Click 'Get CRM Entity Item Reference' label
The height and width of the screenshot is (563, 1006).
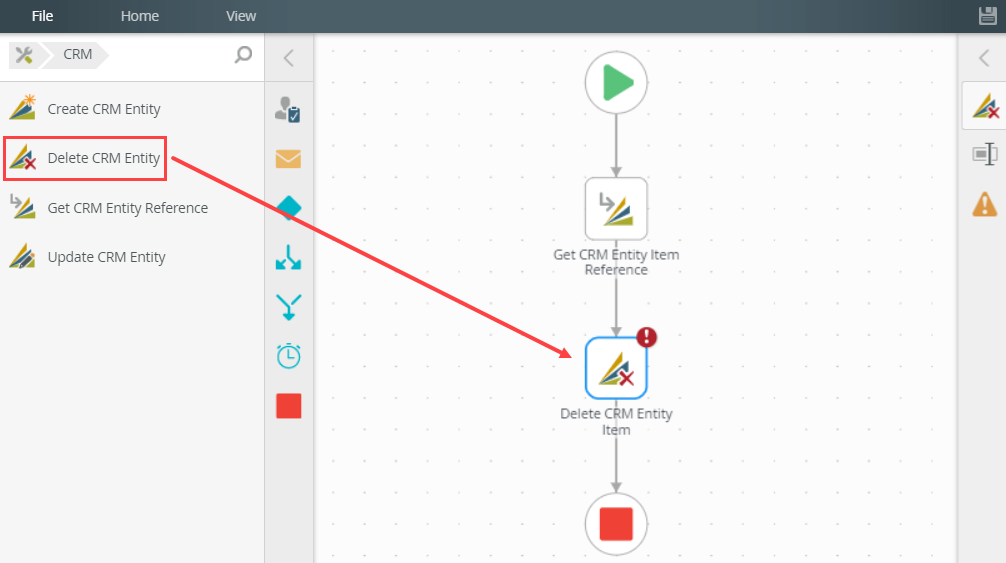[x=616, y=262]
